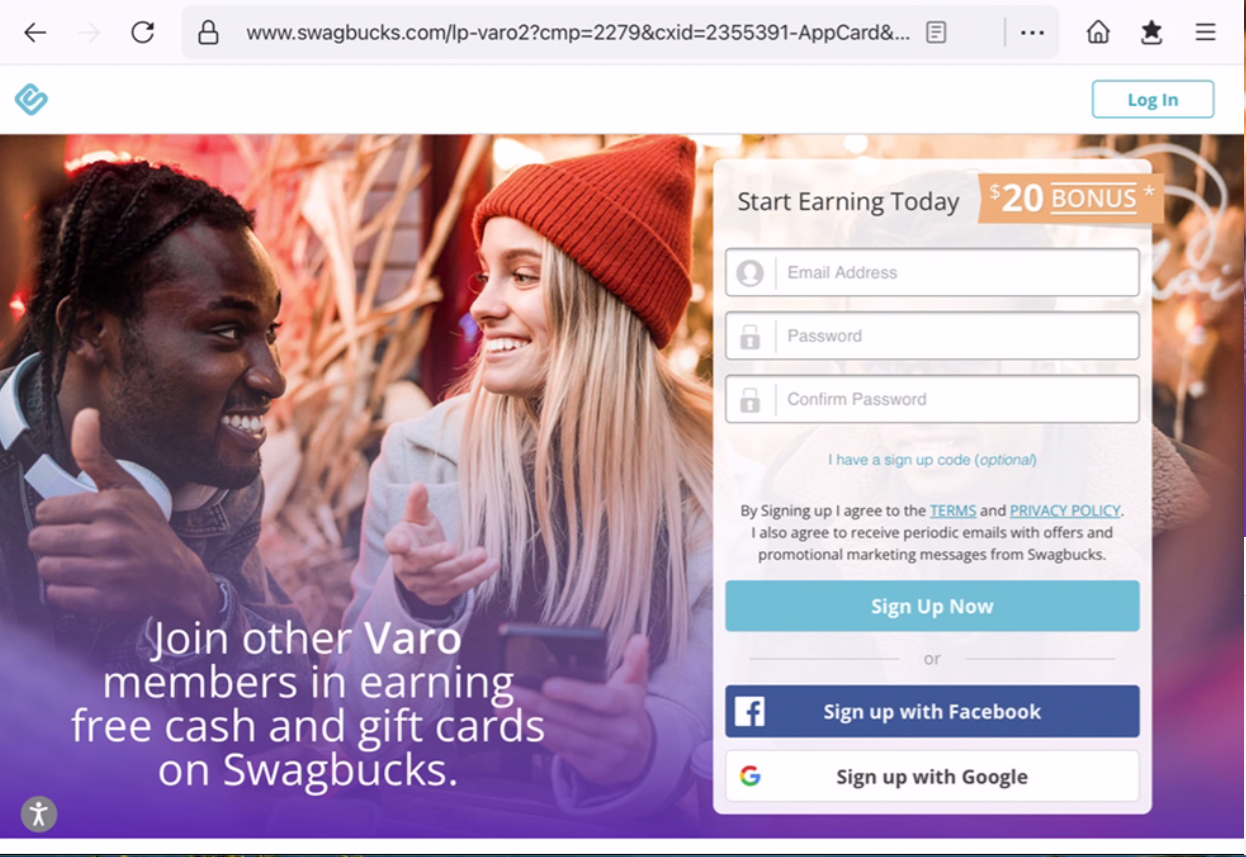Viewport: 1246px width, 857px height.
Task: Open the TERMS link
Action: point(953,511)
